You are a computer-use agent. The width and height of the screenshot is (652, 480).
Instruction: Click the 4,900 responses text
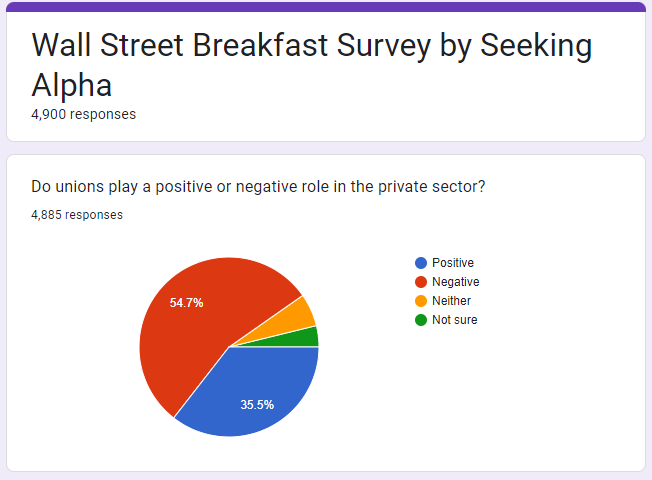click(84, 114)
